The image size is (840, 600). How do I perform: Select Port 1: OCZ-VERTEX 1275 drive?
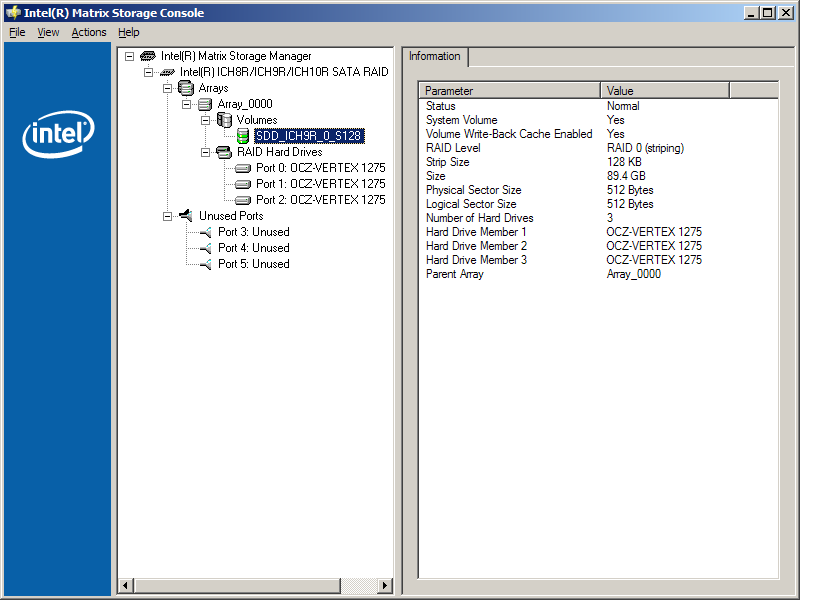coord(320,184)
